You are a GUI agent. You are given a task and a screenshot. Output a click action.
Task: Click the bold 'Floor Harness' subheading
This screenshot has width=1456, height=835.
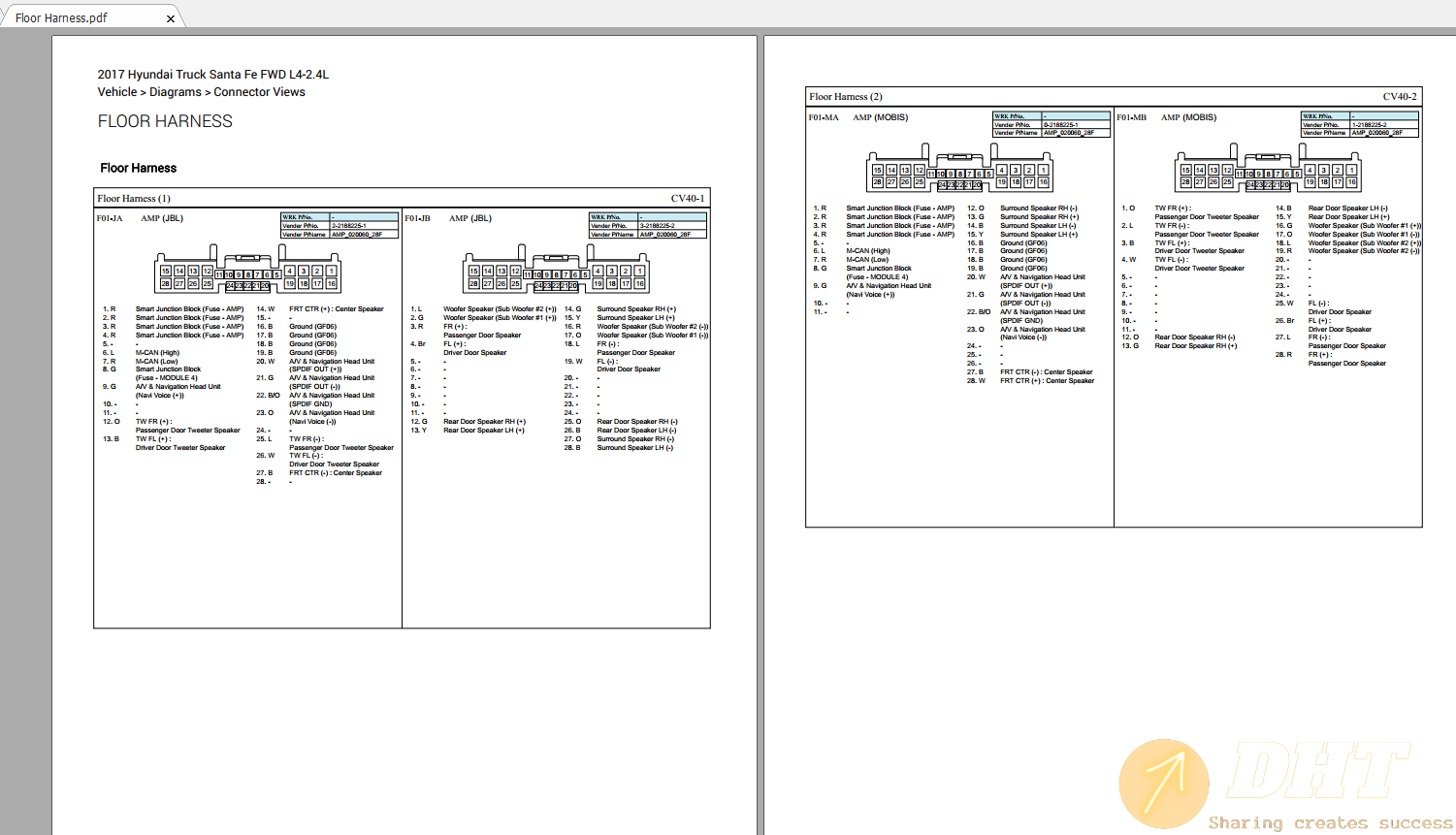(x=139, y=168)
